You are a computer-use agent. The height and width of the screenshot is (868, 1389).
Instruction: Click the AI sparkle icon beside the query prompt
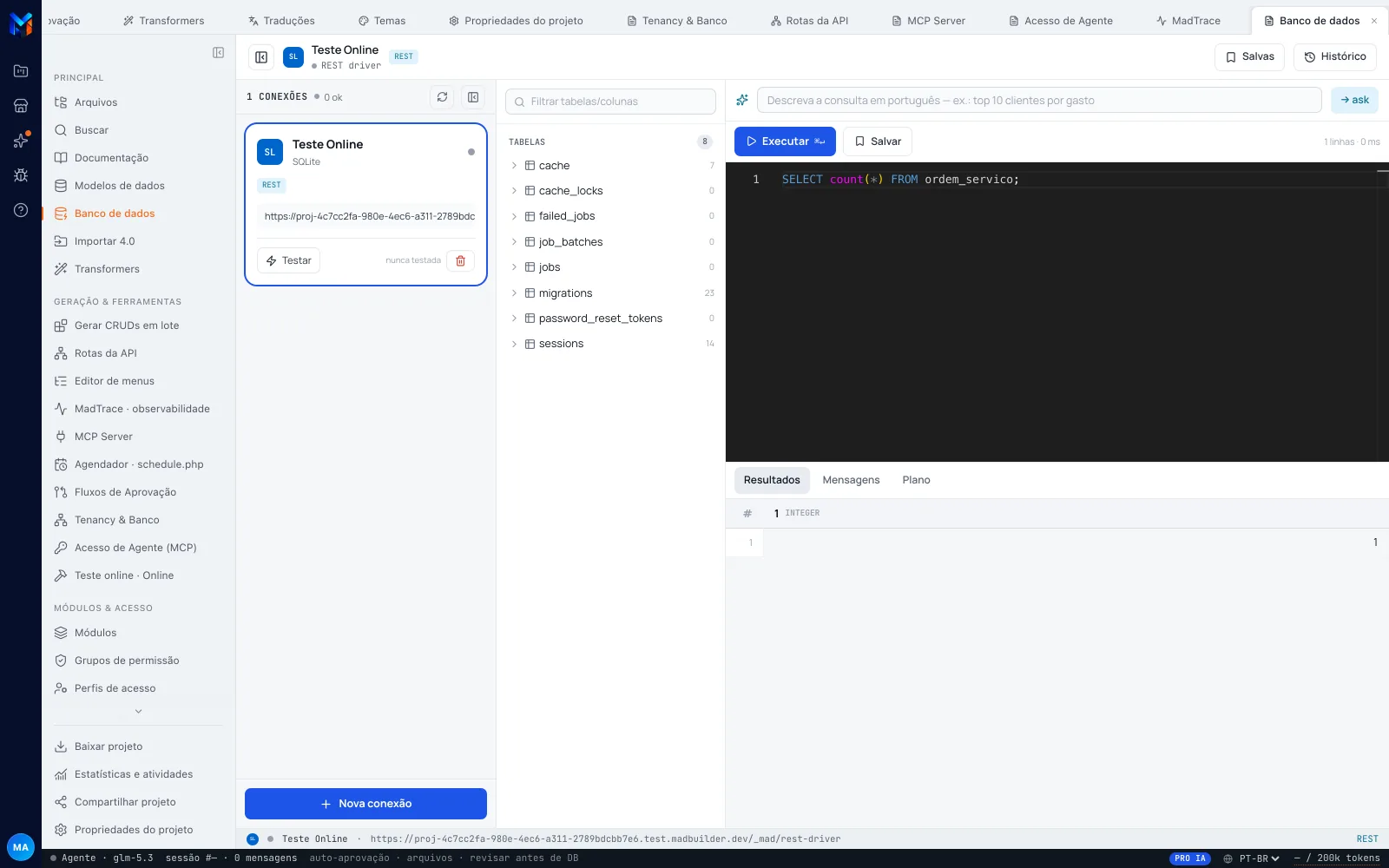(x=742, y=100)
